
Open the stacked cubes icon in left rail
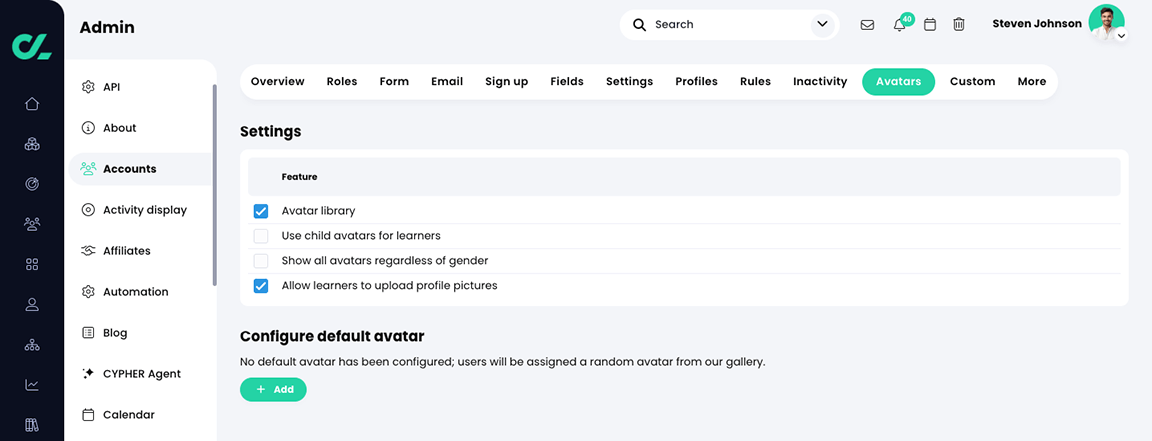click(32, 144)
